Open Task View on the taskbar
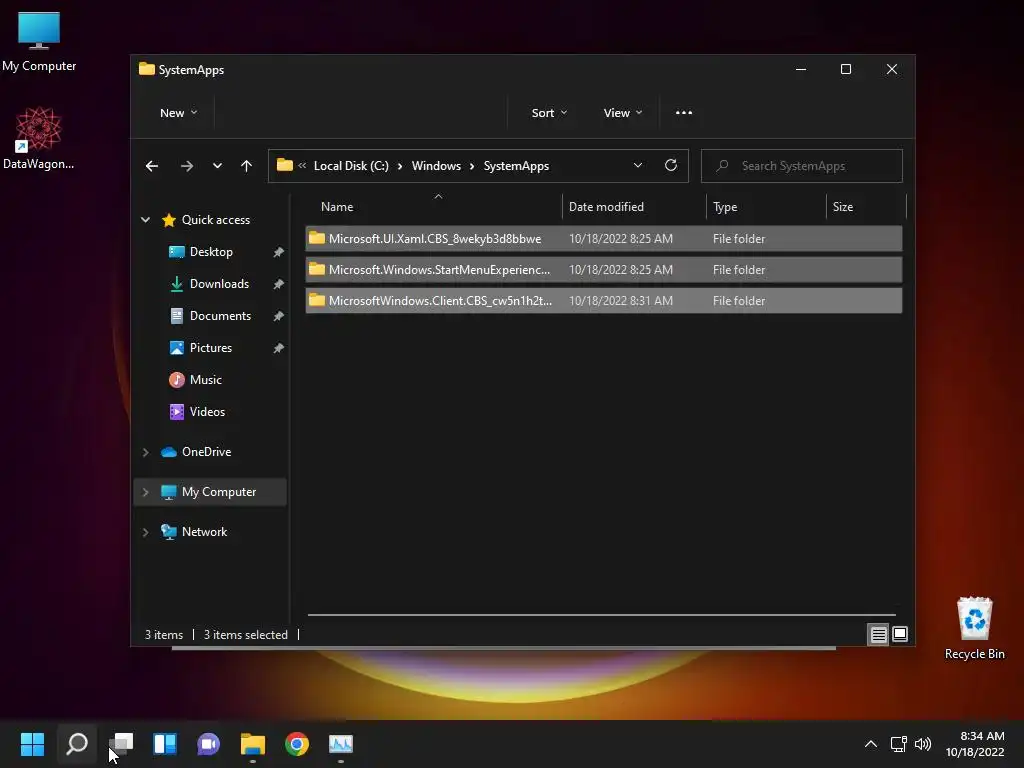This screenshot has height=768, width=1024. pos(121,744)
